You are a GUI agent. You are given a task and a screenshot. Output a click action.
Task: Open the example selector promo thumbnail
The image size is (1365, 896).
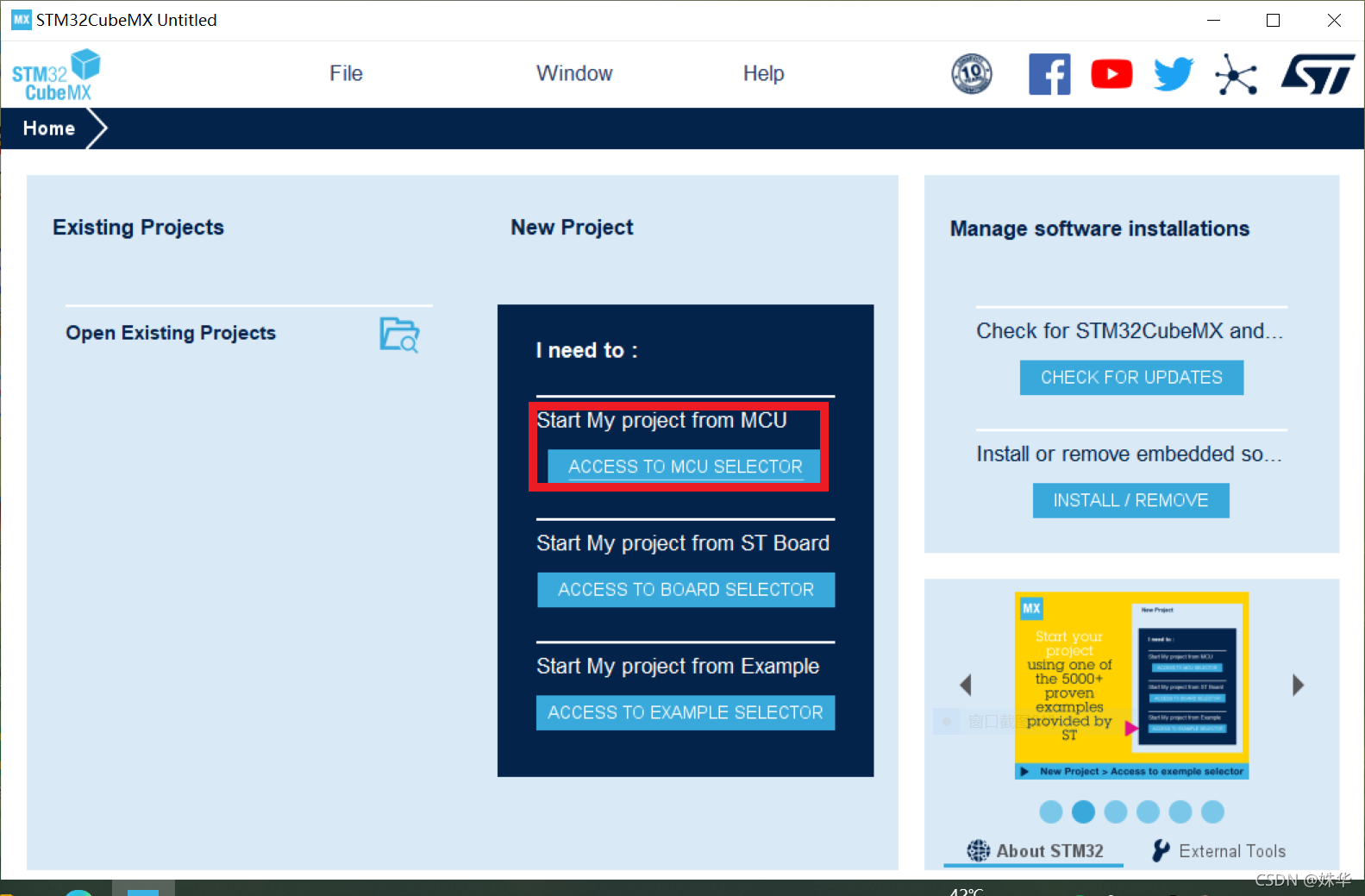click(1131, 686)
